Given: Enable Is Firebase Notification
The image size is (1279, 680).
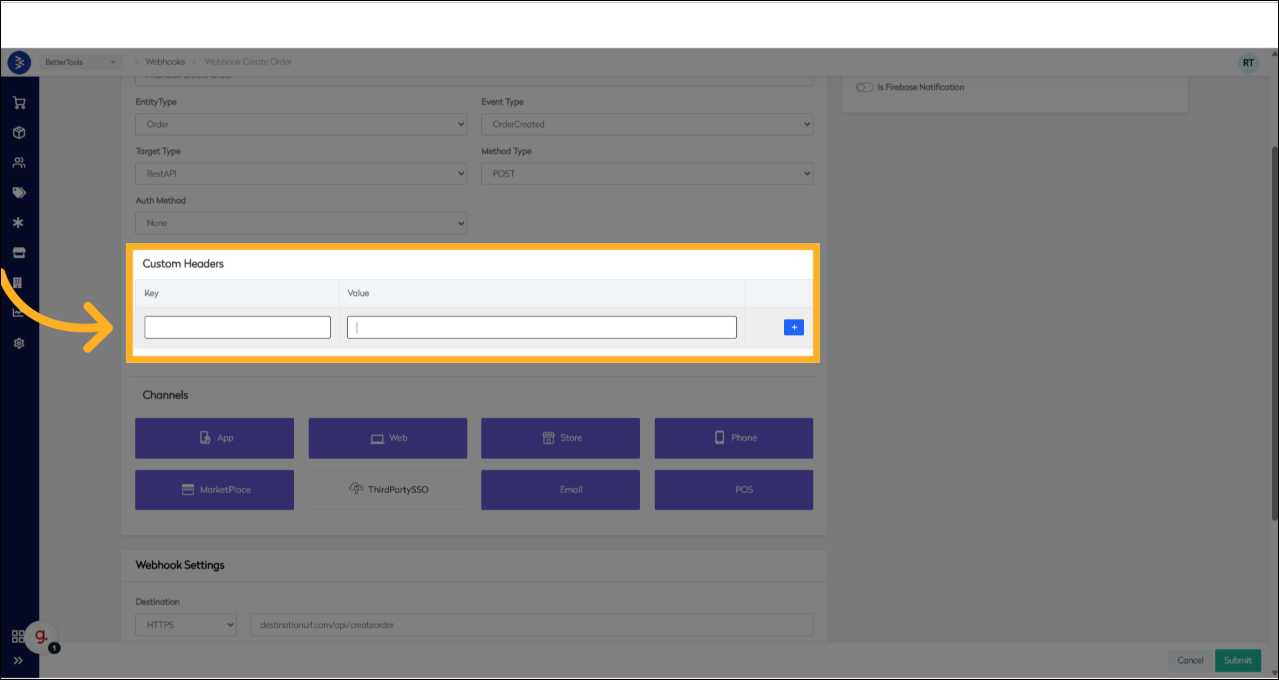Looking at the screenshot, I should (863, 87).
